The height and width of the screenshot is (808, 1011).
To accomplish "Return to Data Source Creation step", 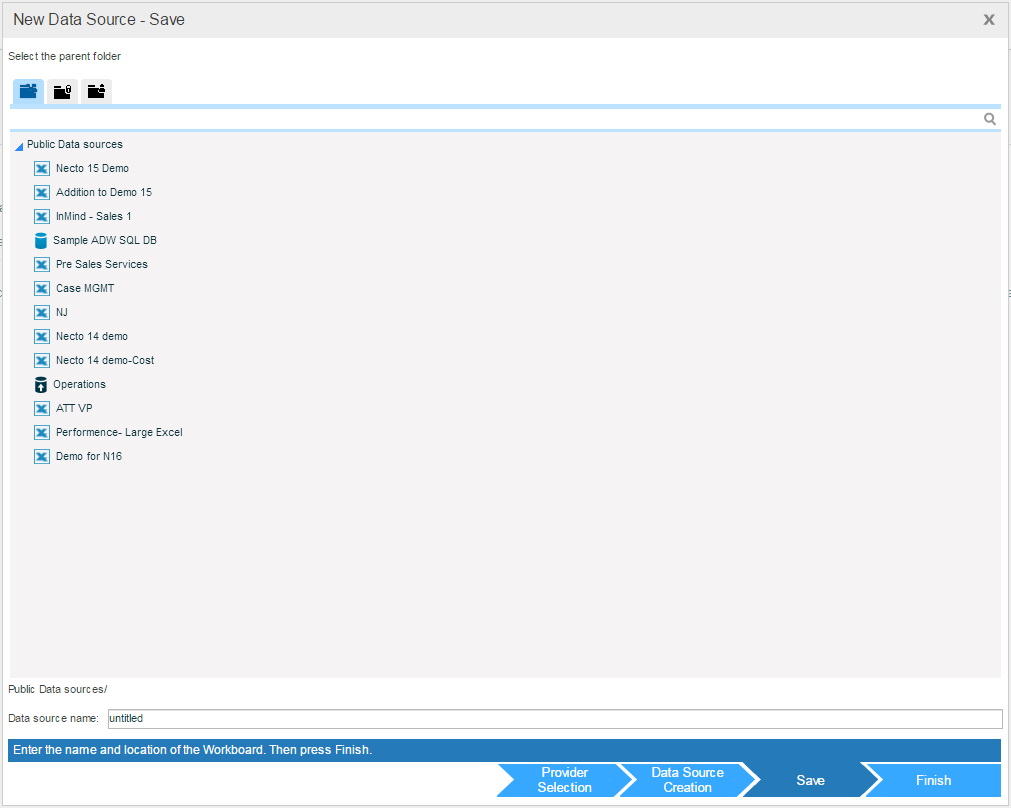I will [686, 780].
